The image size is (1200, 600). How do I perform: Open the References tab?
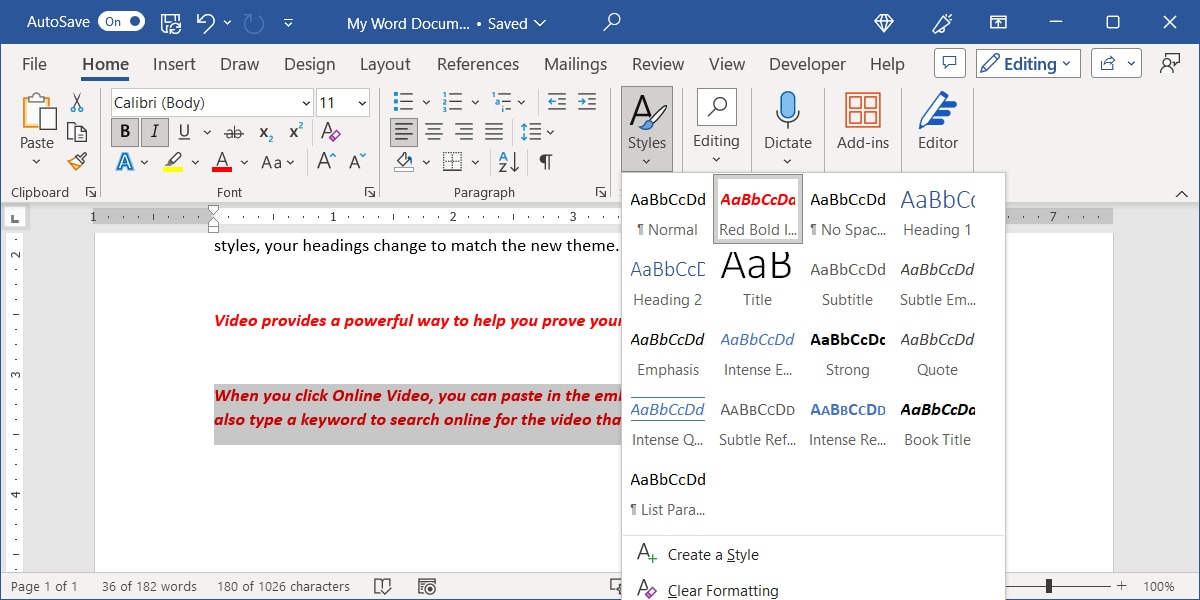click(477, 64)
